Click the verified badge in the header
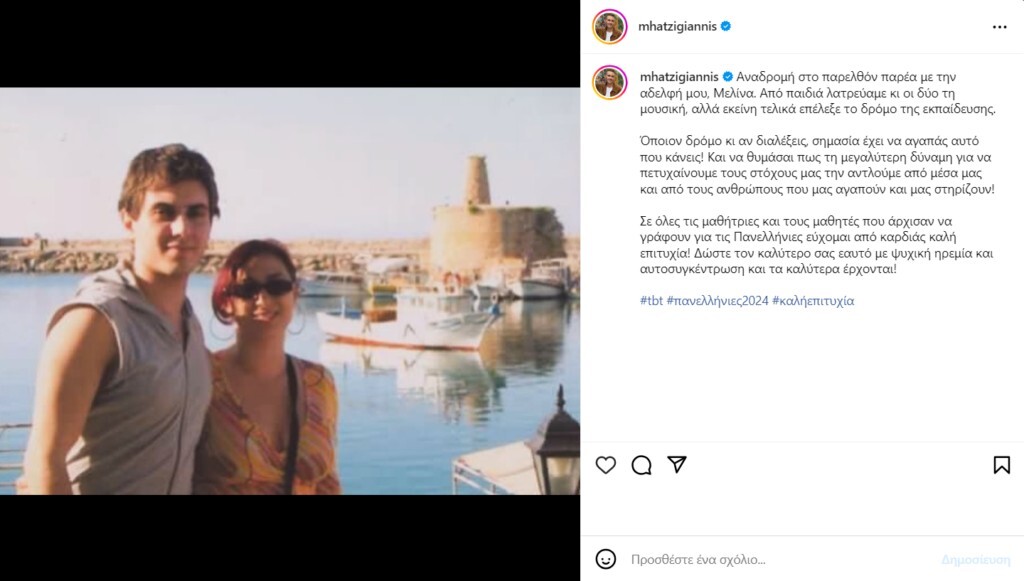 point(726,27)
